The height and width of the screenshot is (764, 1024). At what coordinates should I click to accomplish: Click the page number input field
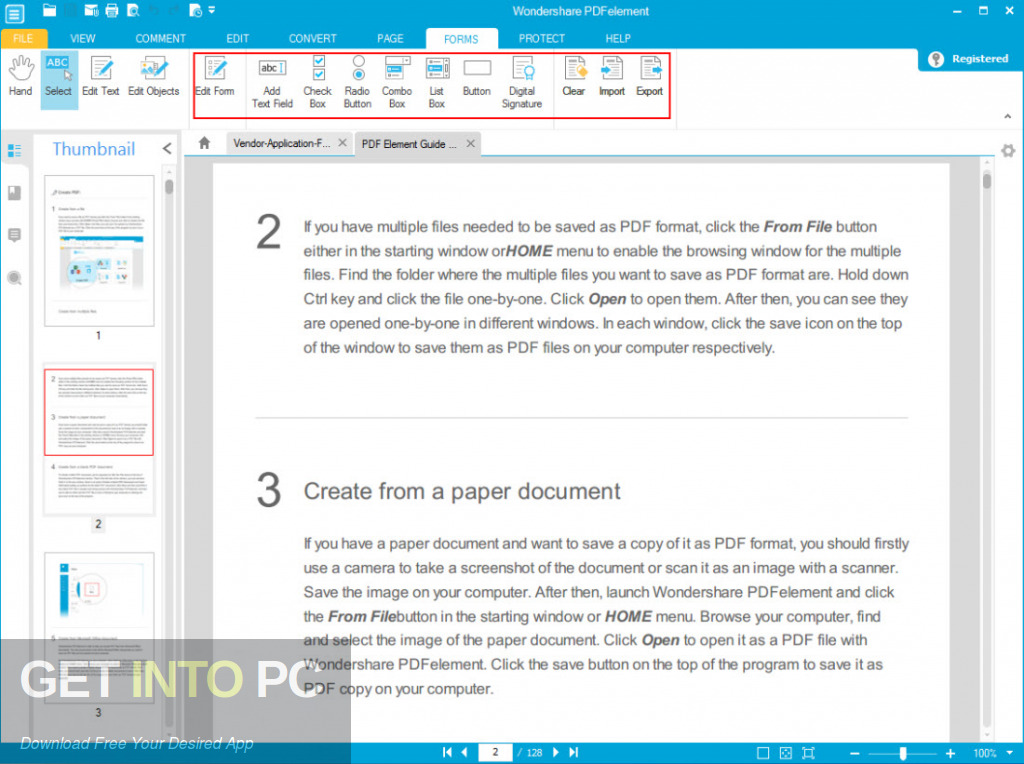(x=495, y=752)
